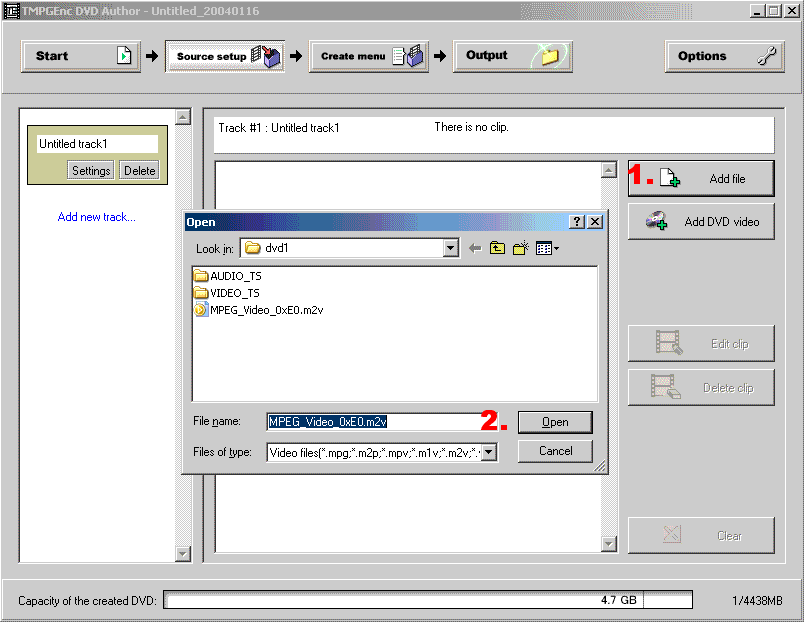804x622 pixels.
Task: Click the Open dialog help button
Action: pos(577,222)
